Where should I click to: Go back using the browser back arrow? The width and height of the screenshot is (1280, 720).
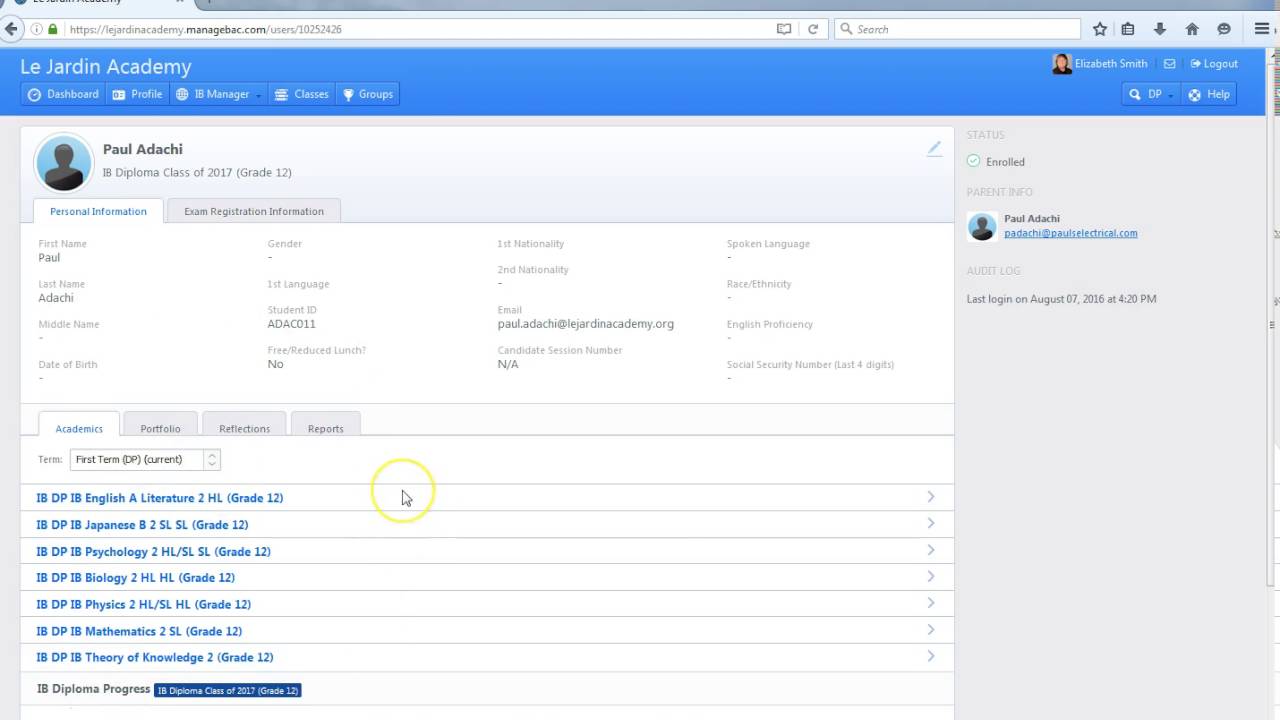pos(11,29)
